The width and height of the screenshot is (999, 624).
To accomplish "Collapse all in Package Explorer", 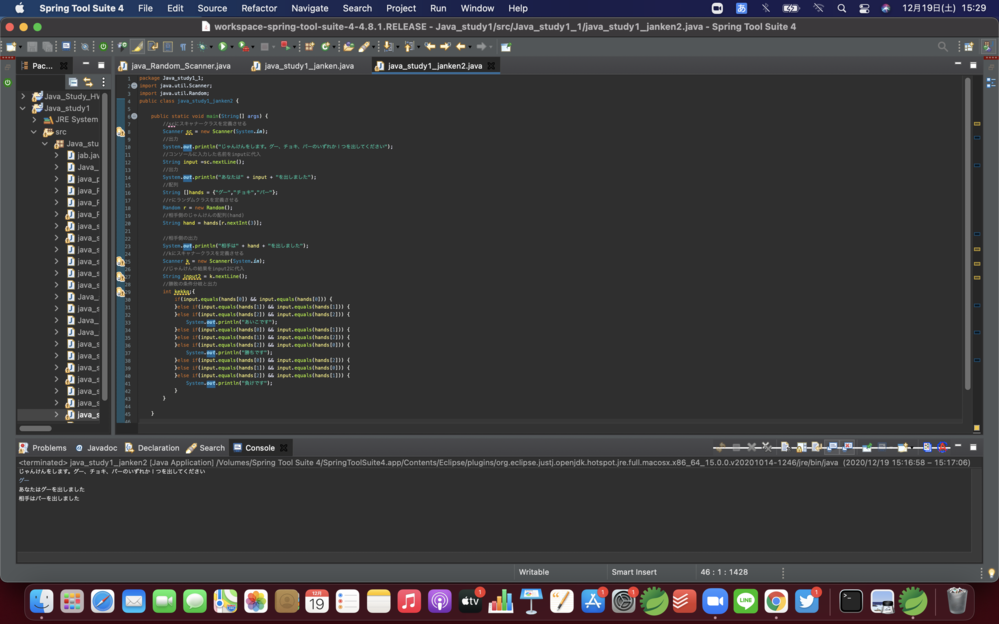I will 73,82.
